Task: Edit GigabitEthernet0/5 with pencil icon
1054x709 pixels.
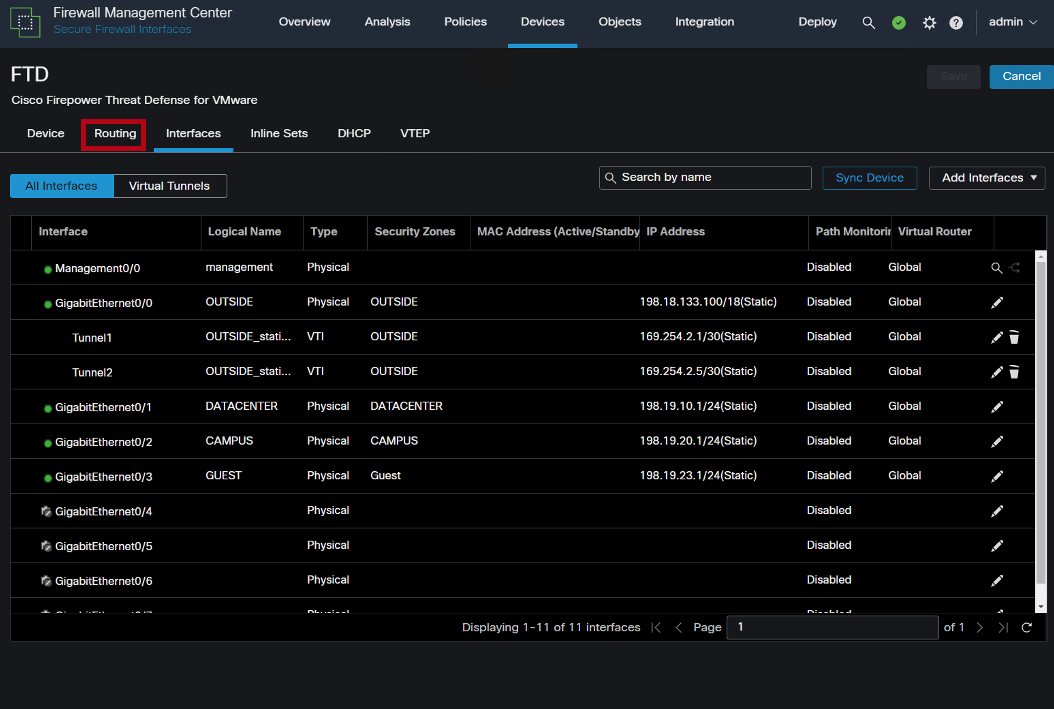Action: (x=997, y=546)
